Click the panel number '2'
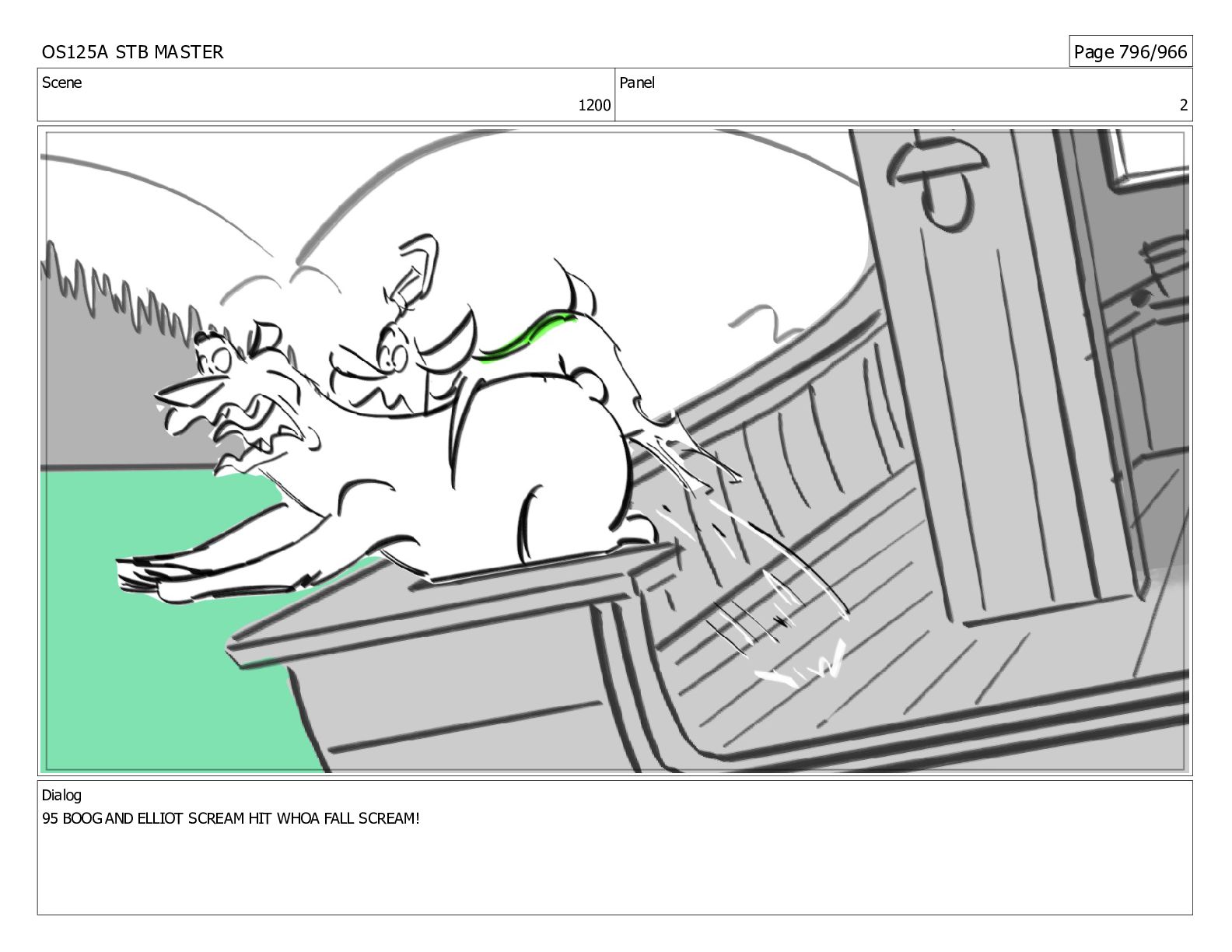 point(1184,106)
